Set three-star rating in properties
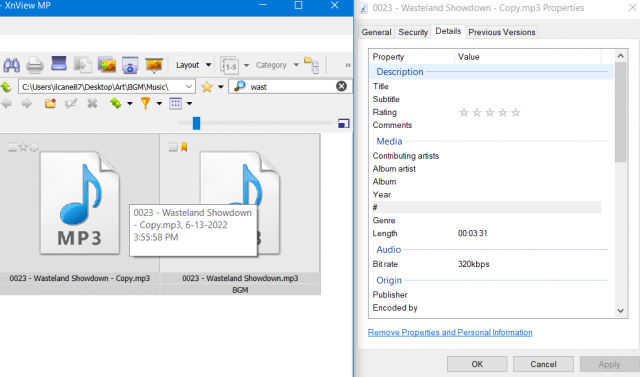 tap(489, 112)
